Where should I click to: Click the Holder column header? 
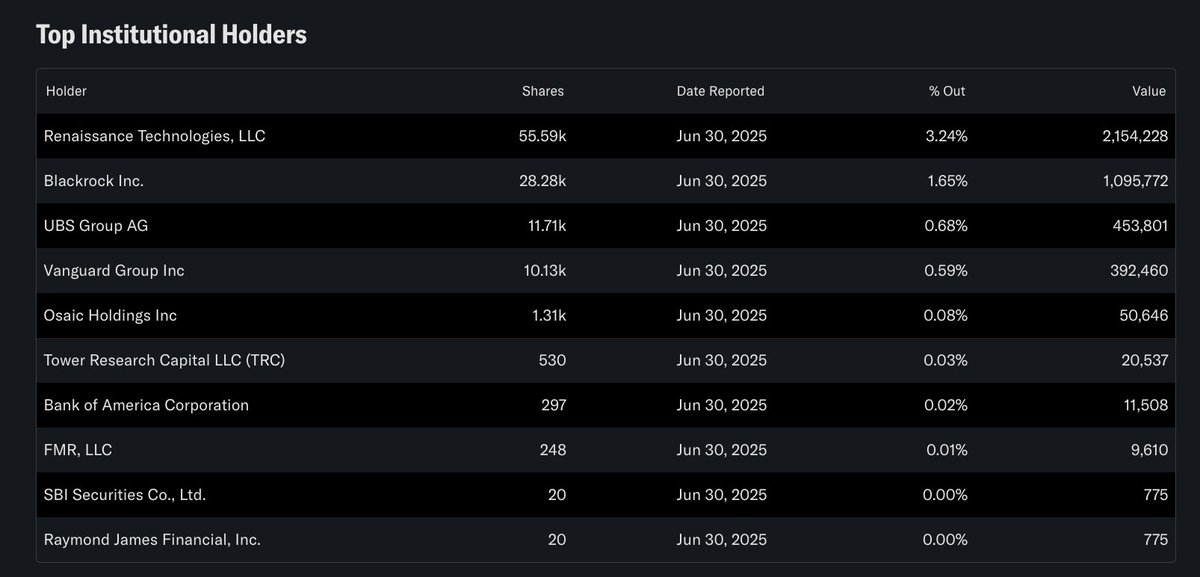[66, 91]
